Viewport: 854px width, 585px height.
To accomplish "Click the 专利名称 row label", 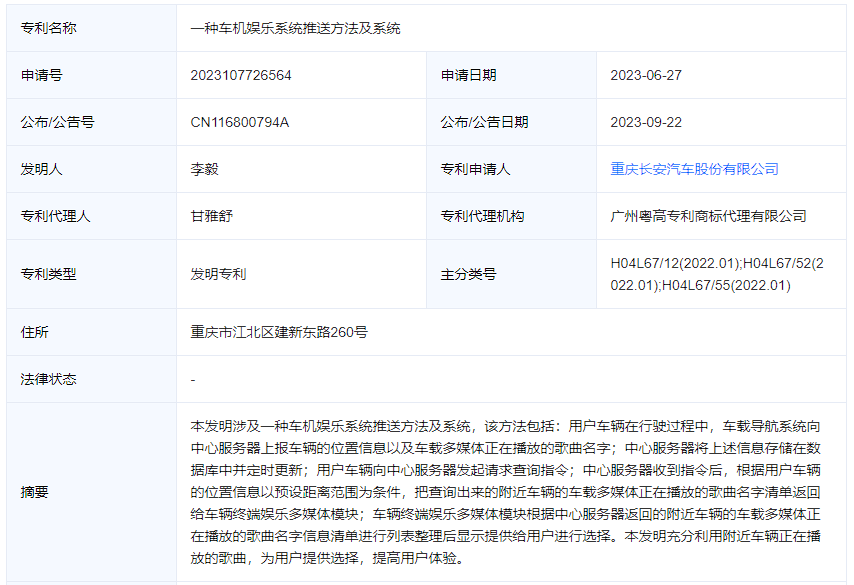I will (x=48, y=28).
